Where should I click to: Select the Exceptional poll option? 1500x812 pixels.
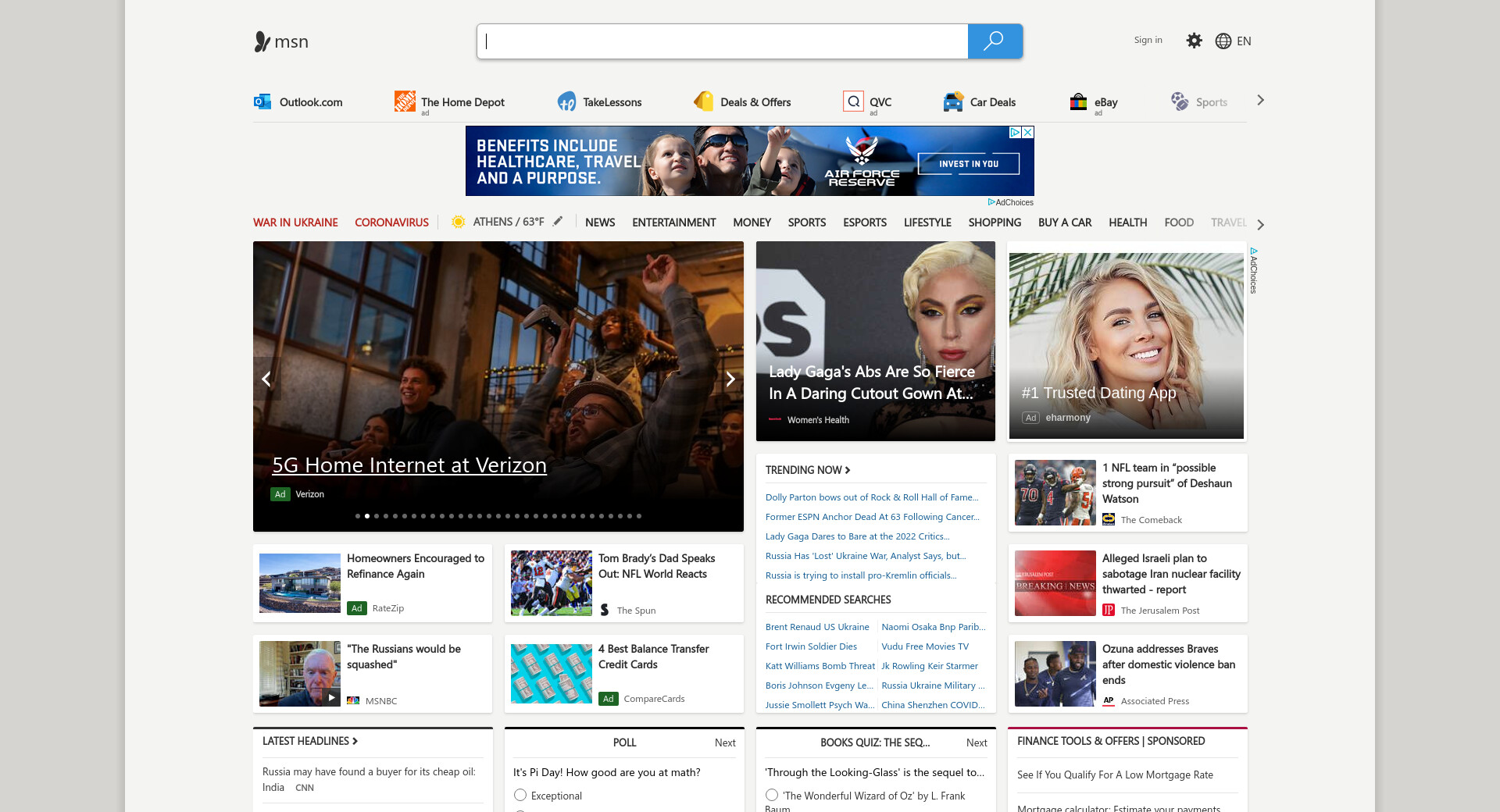(x=520, y=795)
